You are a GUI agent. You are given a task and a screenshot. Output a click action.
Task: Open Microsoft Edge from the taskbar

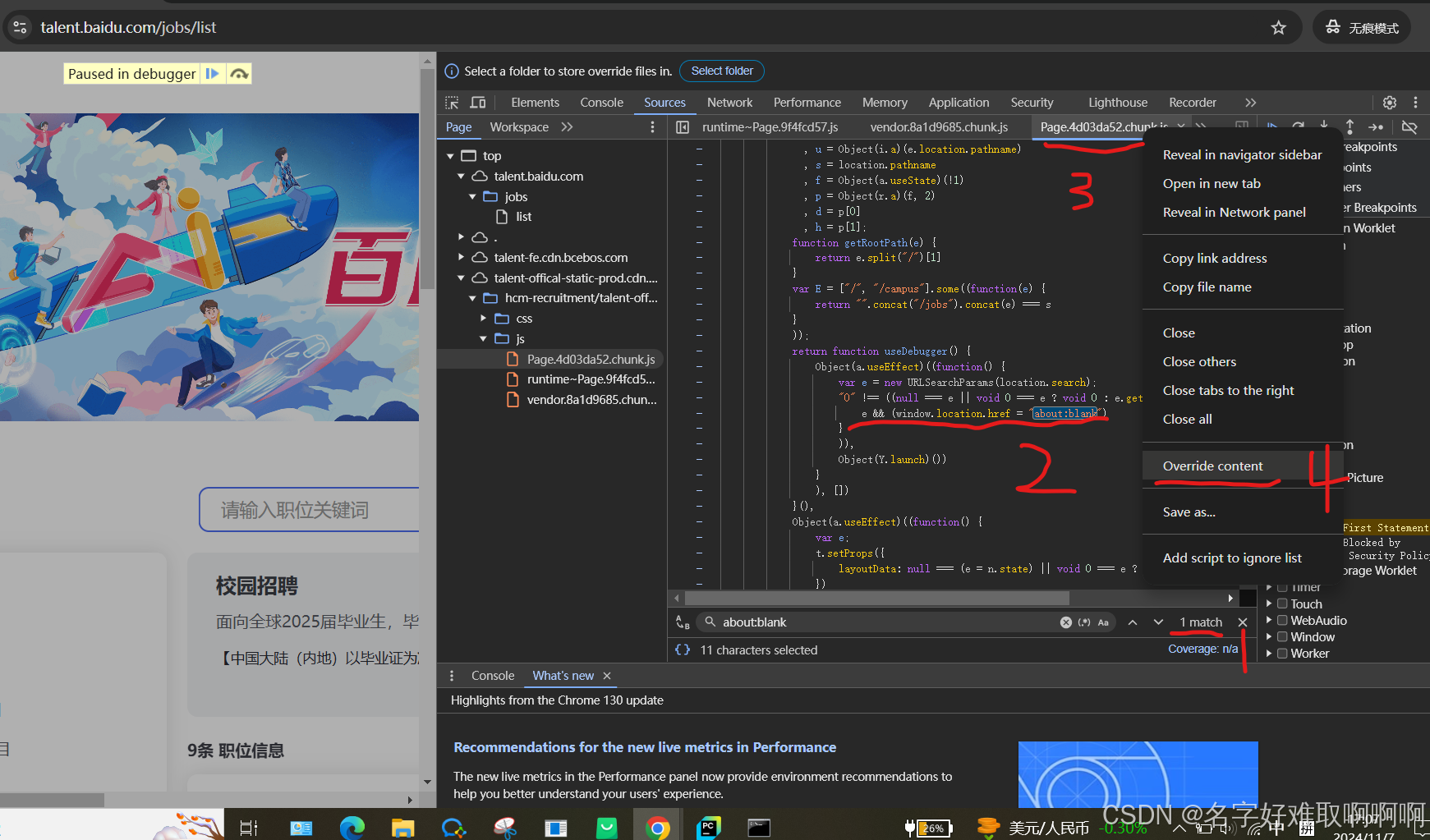352,828
